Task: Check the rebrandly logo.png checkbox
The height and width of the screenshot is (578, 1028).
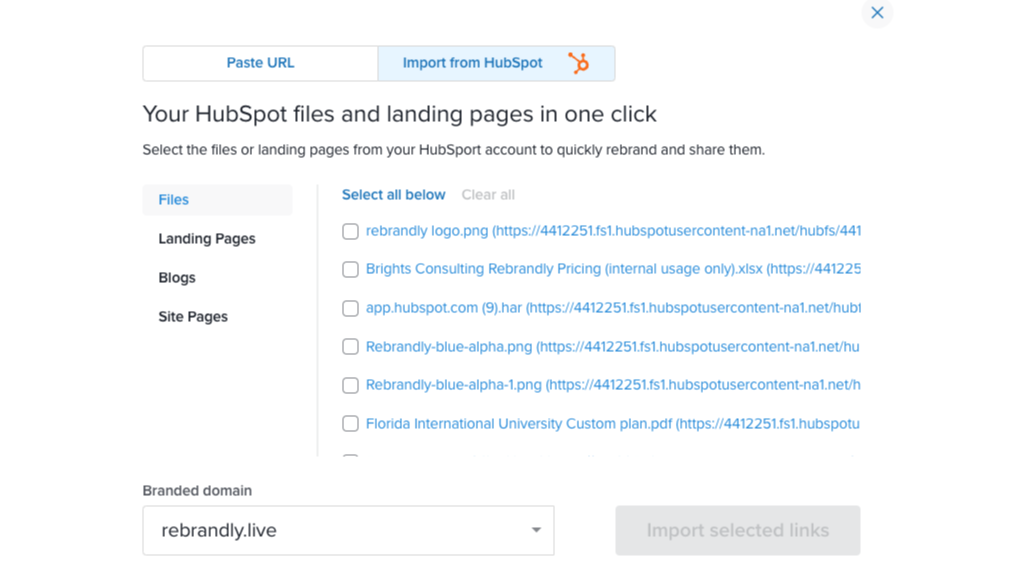Action: coord(350,231)
